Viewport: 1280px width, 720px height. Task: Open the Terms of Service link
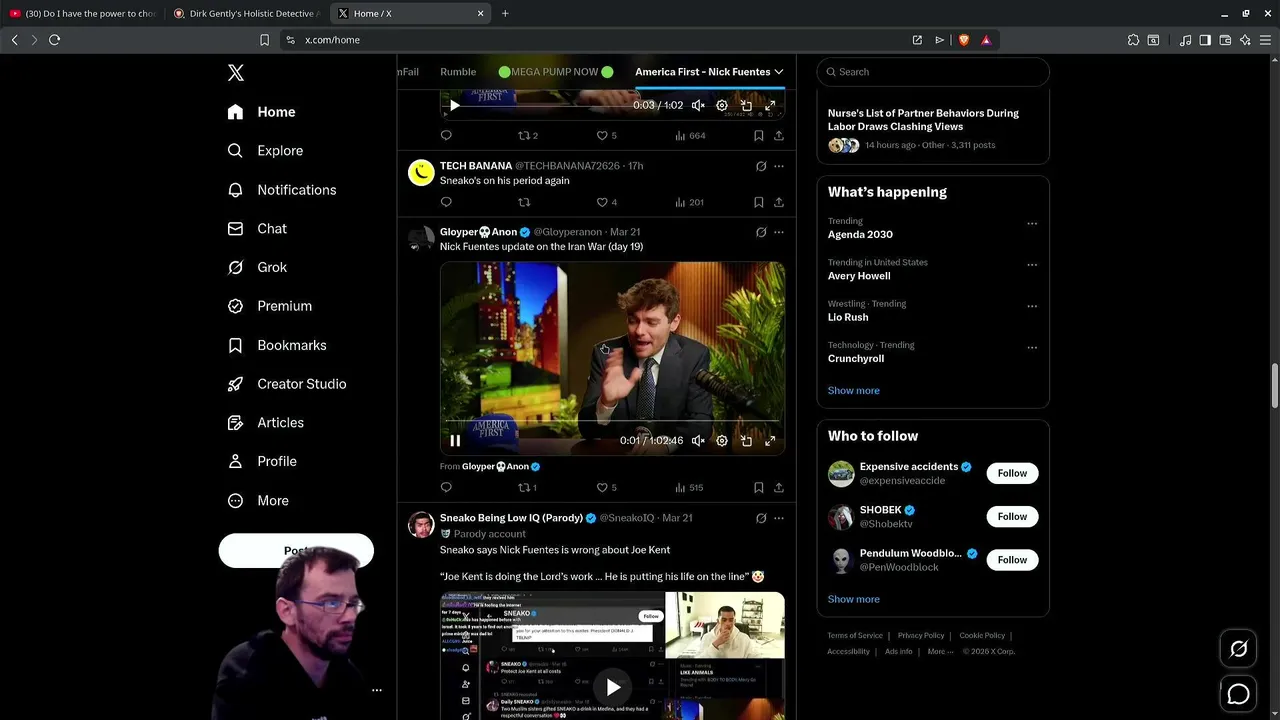(855, 636)
